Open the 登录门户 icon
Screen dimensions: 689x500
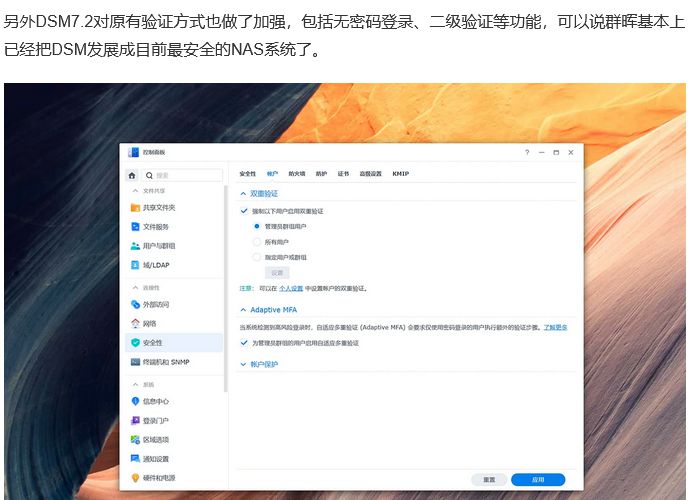(x=135, y=420)
